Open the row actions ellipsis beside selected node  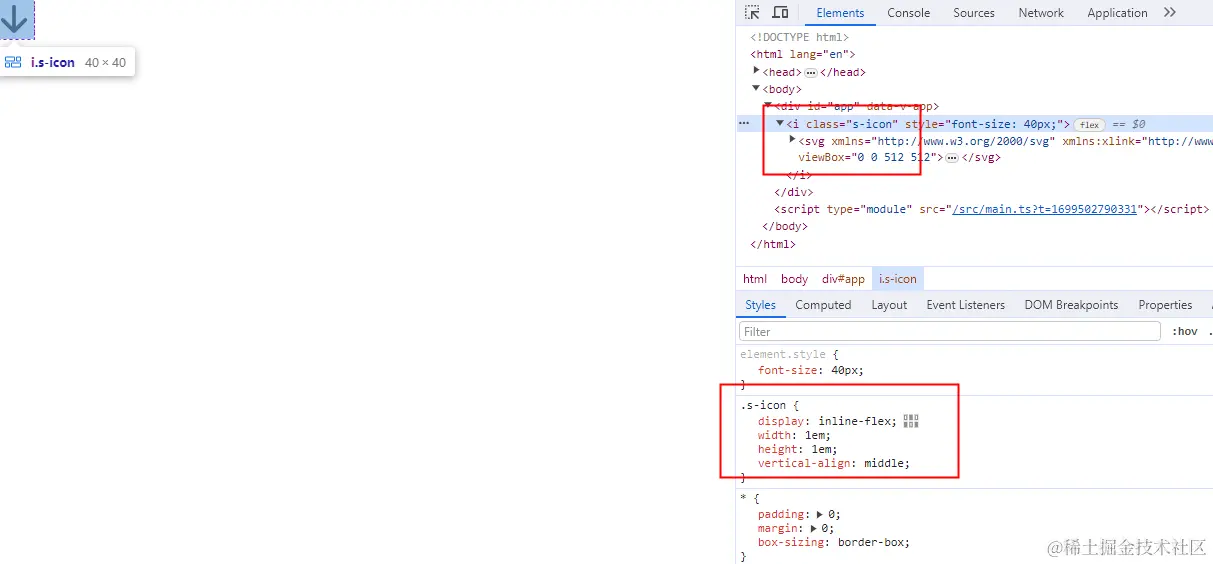pyautogui.click(x=743, y=124)
